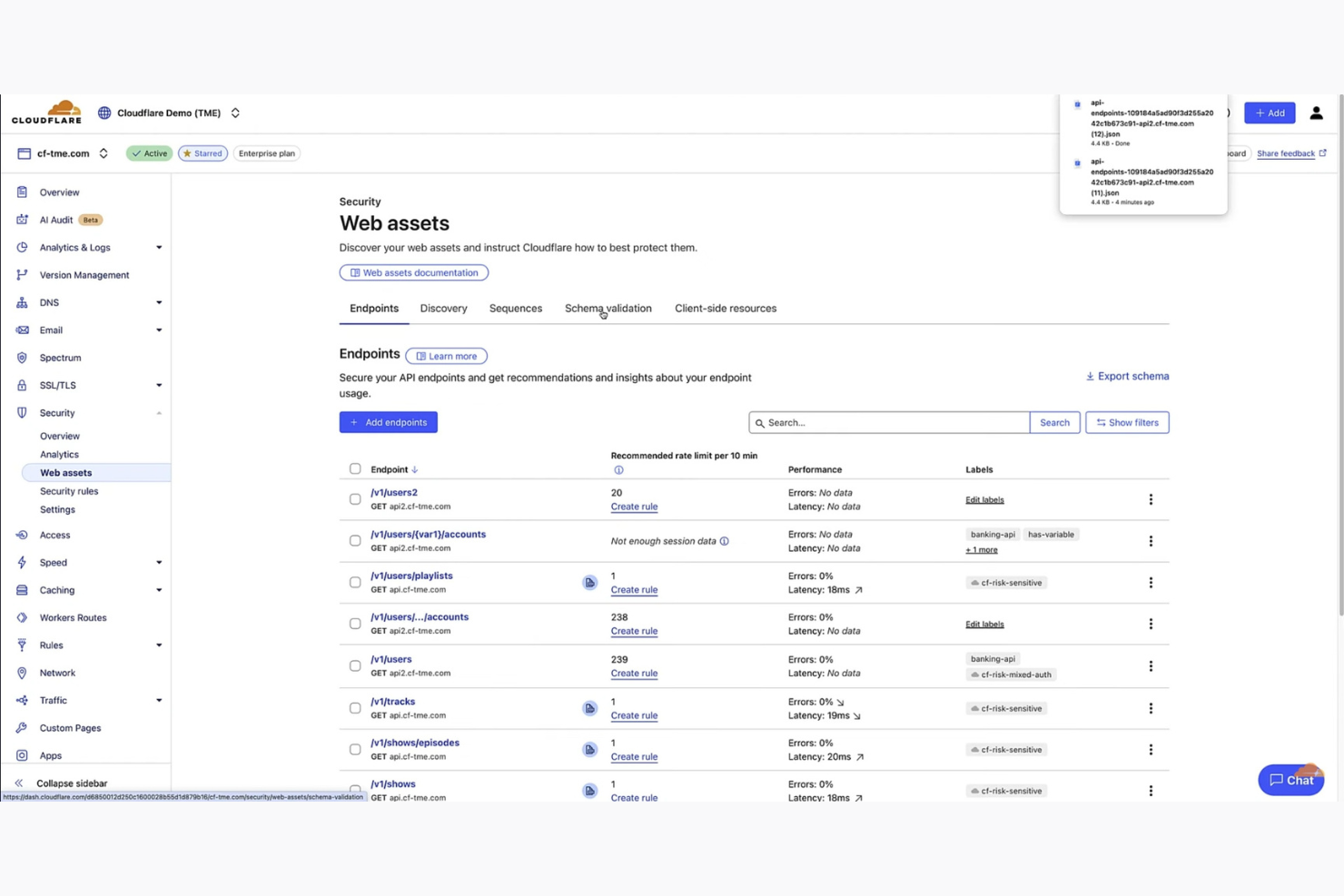Screen dimensions: 1344x896
Task: Click the account globe icon
Action: (x=104, y=113)
